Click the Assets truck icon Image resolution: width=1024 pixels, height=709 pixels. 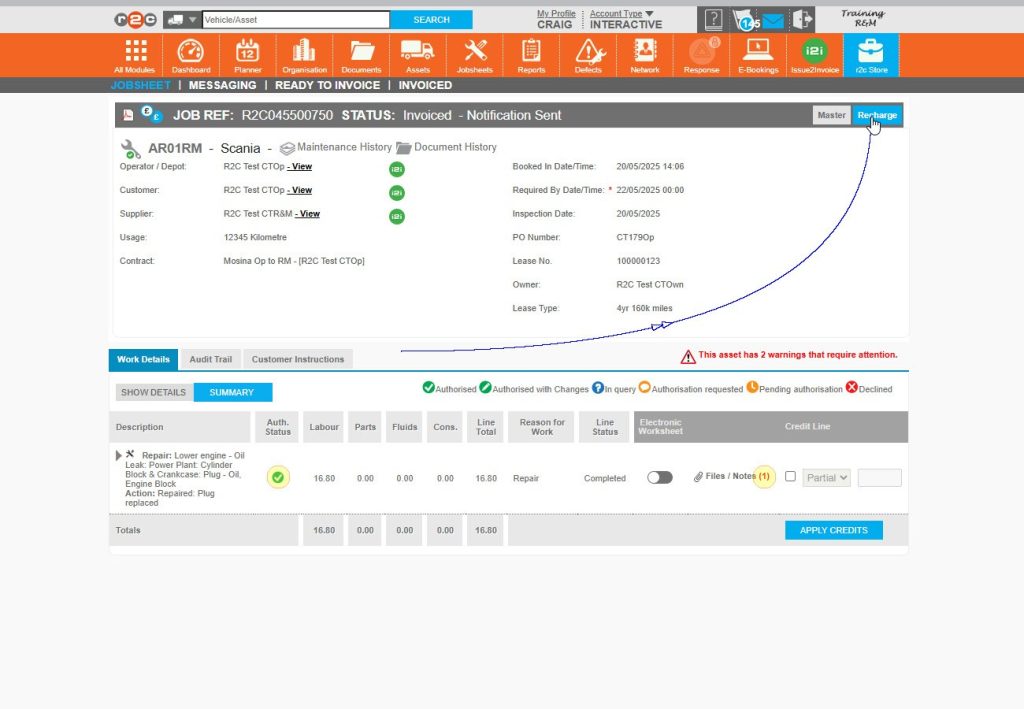click(x=418, y=50)
